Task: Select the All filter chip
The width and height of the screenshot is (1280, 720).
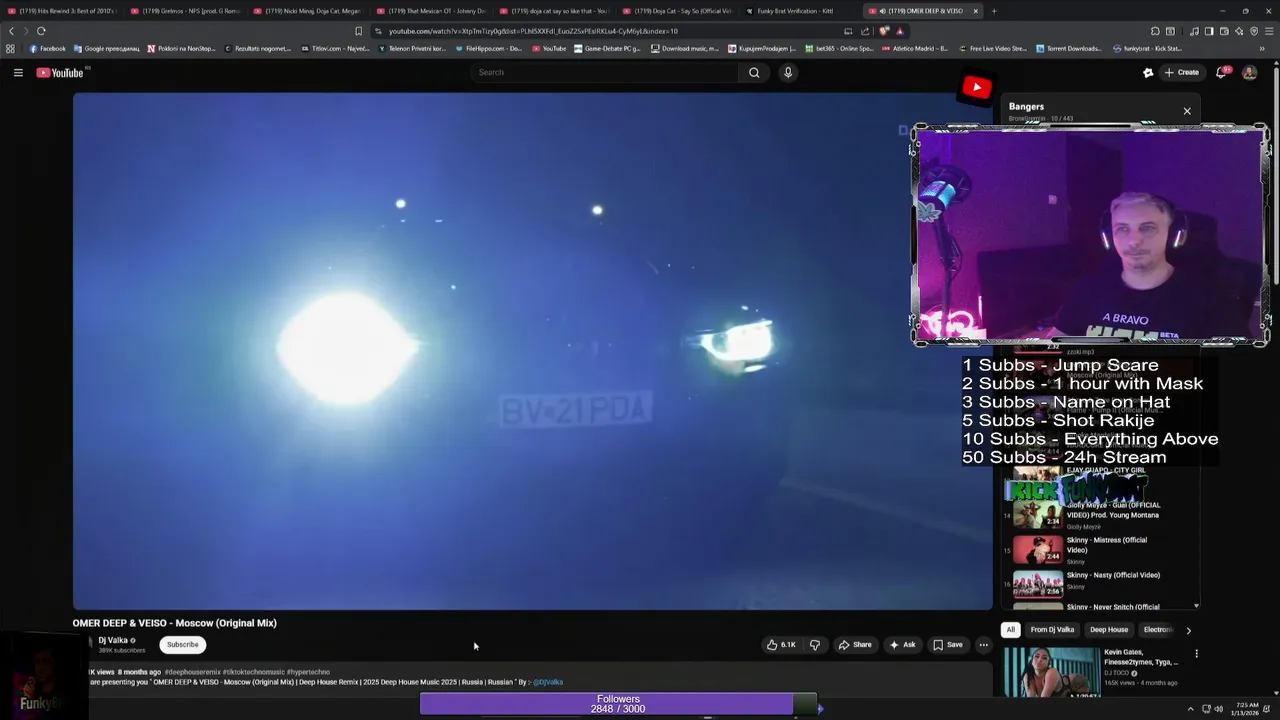Action: click(1010, 630)
